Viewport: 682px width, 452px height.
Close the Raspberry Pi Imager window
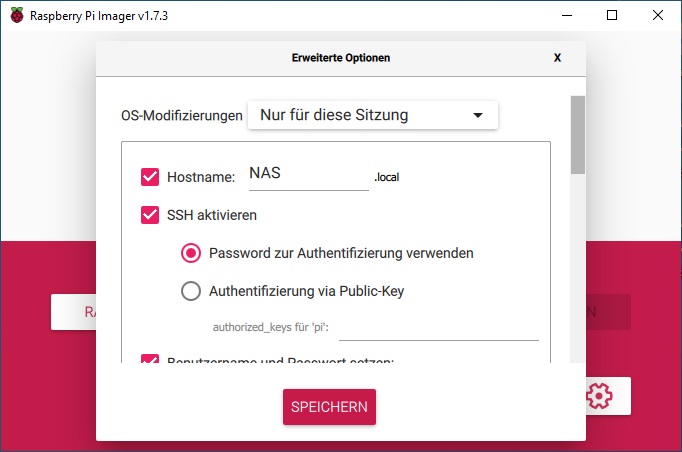[x=658, y=15]
